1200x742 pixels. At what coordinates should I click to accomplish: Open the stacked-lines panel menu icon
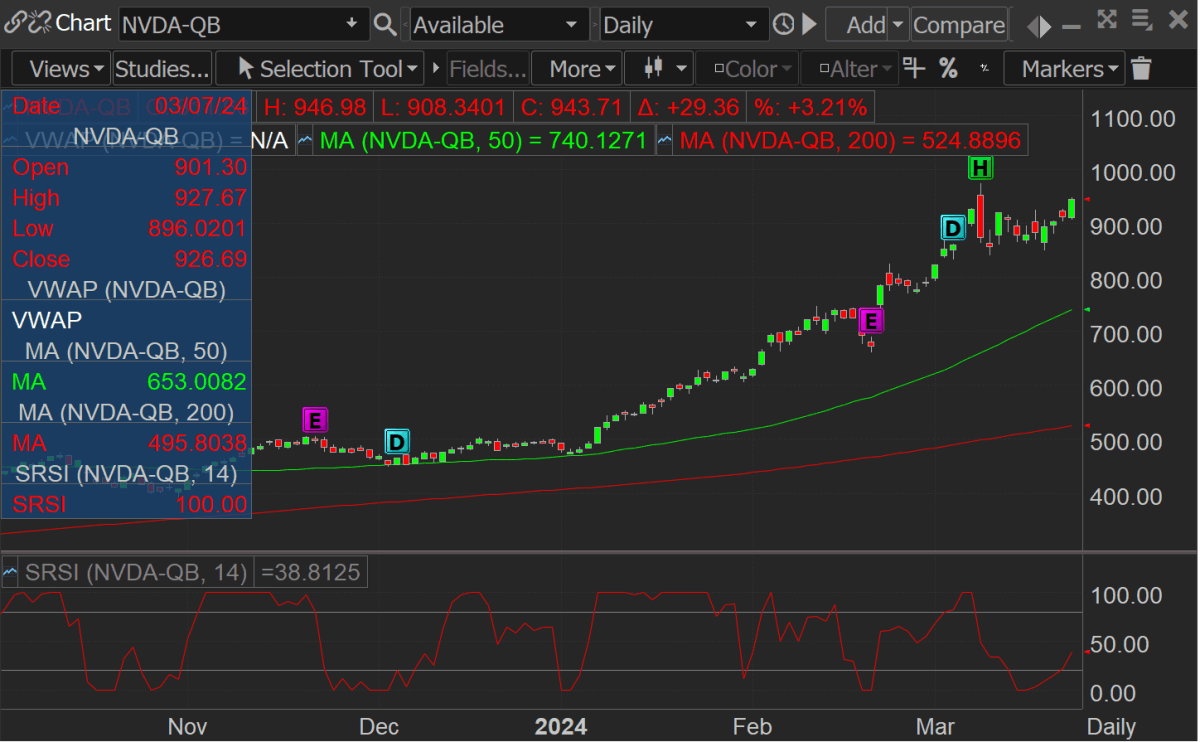point(1141,19)
